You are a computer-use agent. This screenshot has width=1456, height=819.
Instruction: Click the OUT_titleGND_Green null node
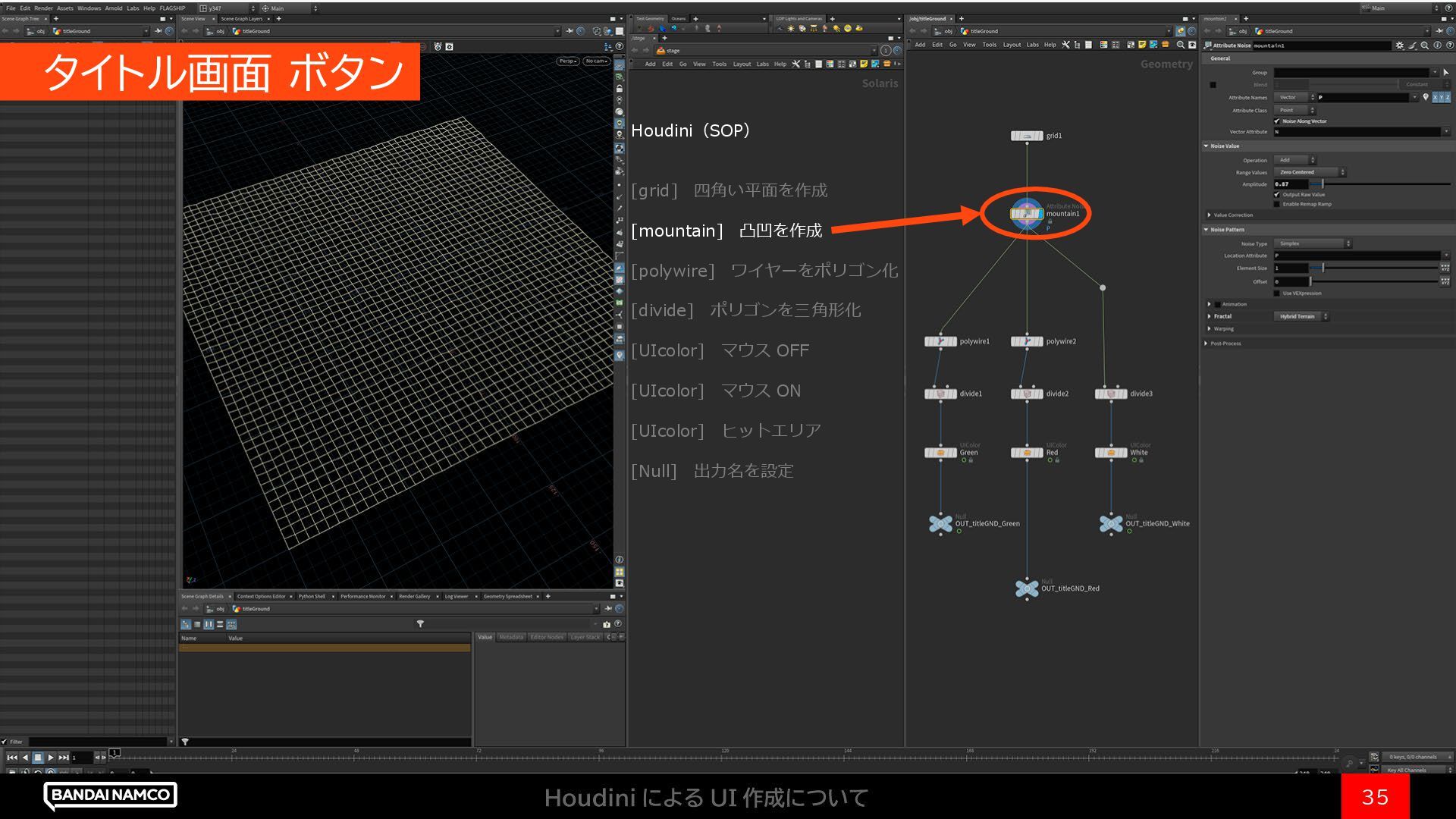[x=941, y=523]
